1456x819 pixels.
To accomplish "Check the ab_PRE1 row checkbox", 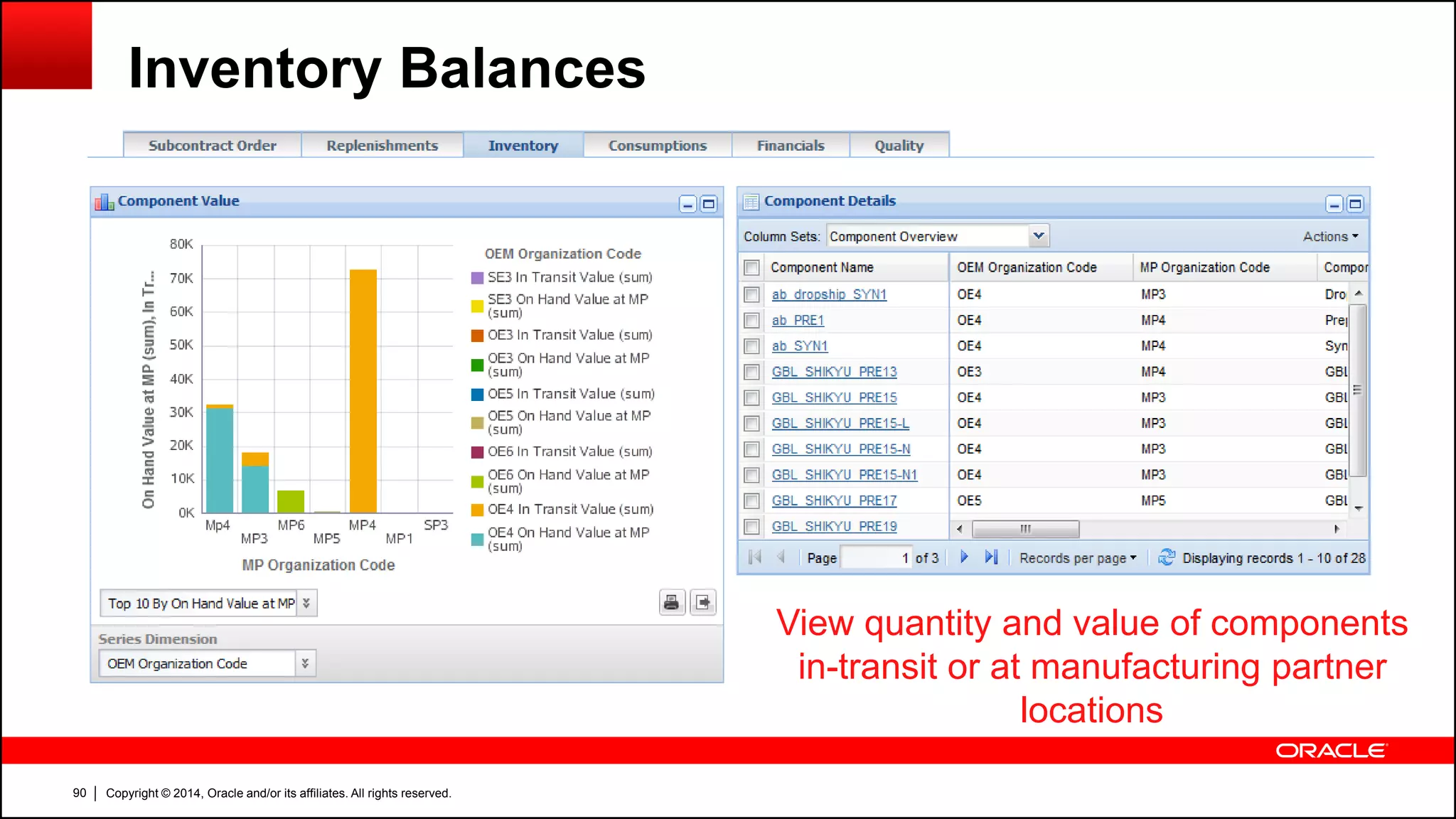I will tap(751, 321).
